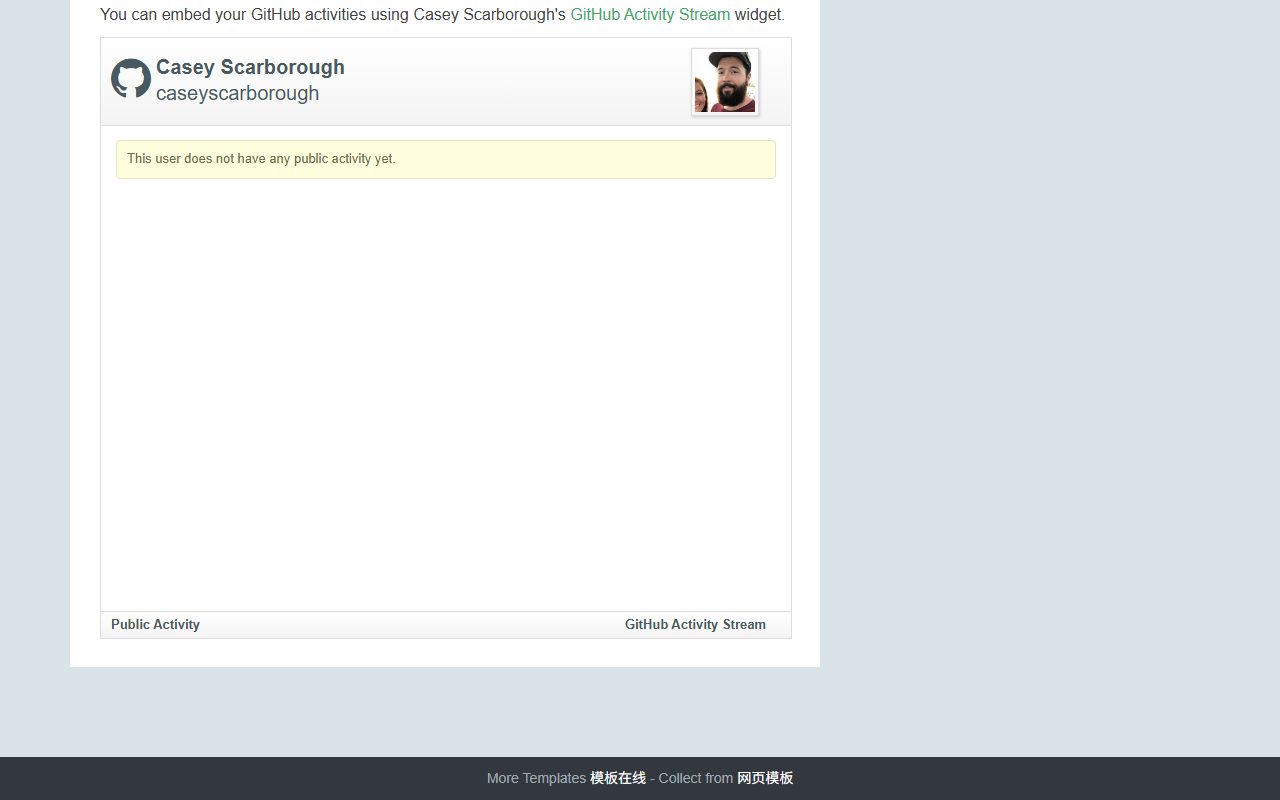Click GitHub Activity Stream footer link

click(695, 625)
